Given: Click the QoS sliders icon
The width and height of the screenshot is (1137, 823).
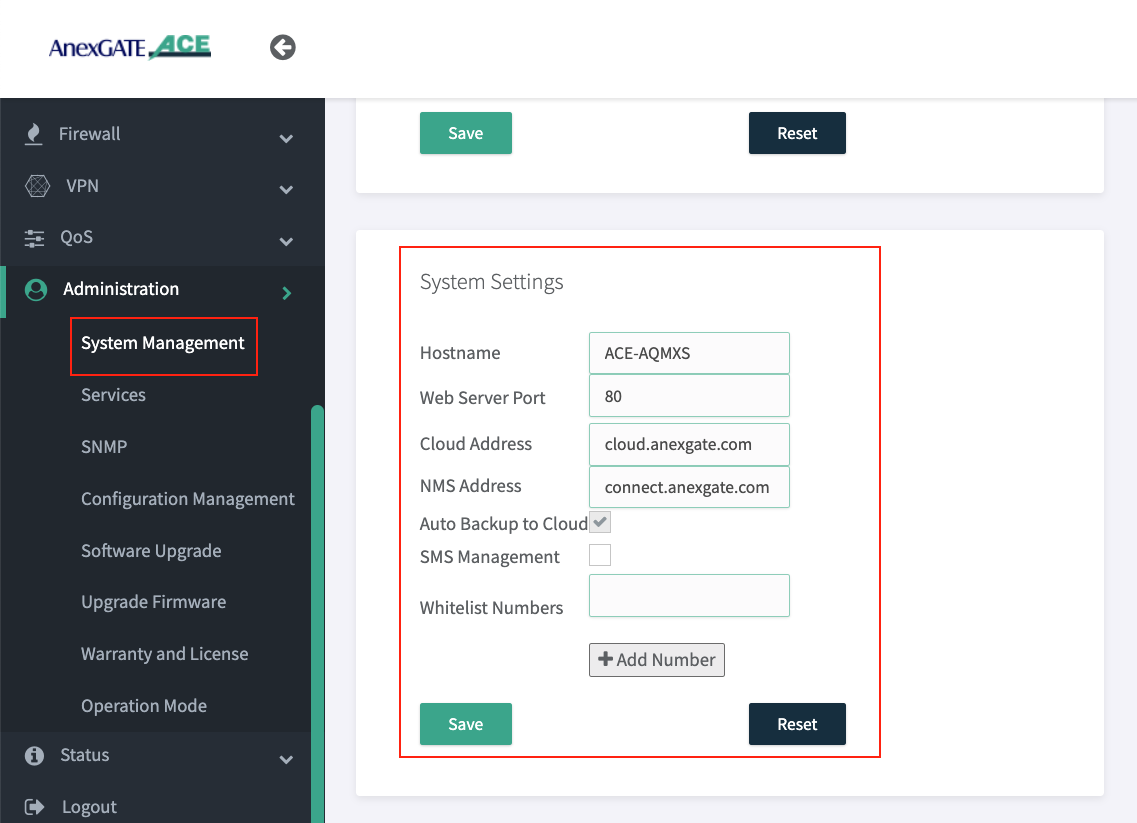Looking at the screenshot, I should [x=35, y=238].
